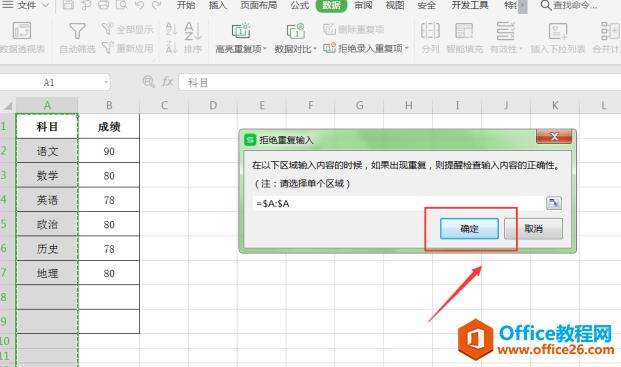
Task: Click the range field =$A:$A
Action: 398,203
